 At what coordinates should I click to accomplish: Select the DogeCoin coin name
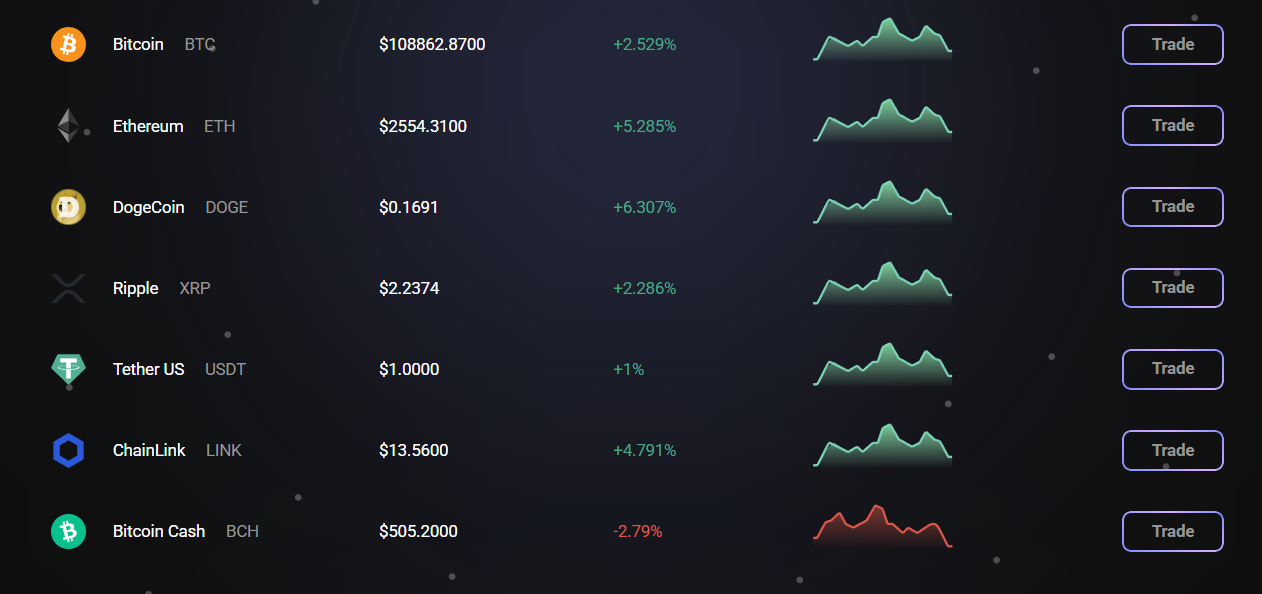pos(149,207)
